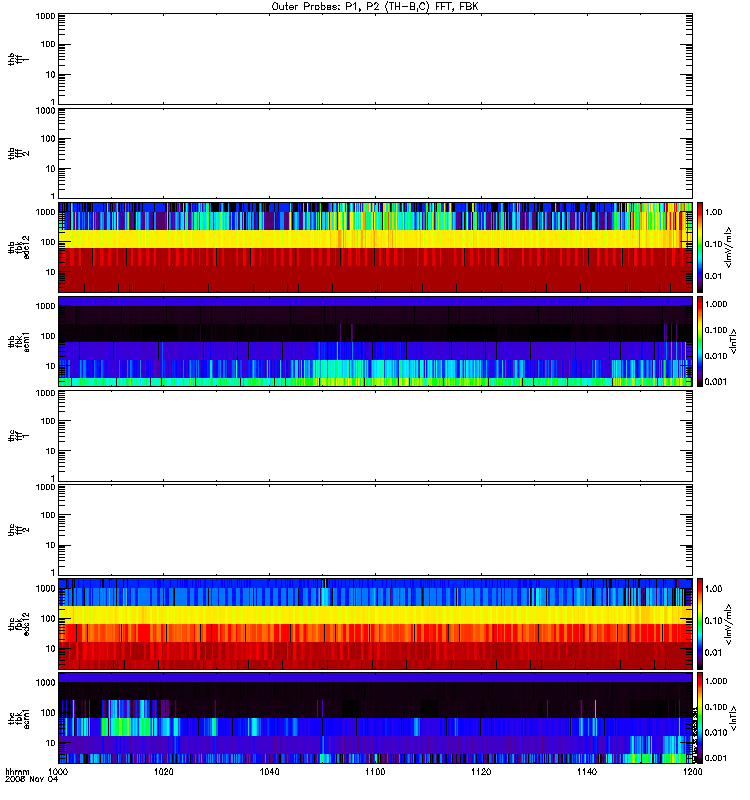
Task: Click the thc fbk edc12 color bar
Action: pyautogui.click(x=700, y=623)
